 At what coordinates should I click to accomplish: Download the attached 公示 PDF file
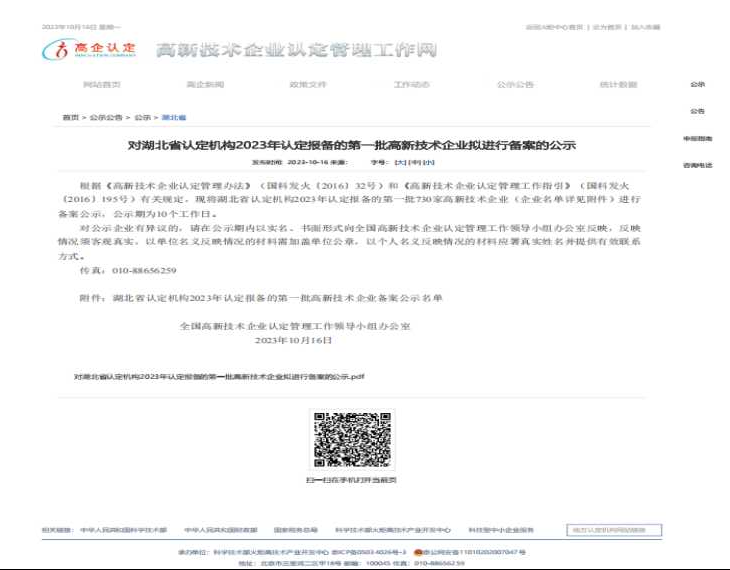point(219,377)
